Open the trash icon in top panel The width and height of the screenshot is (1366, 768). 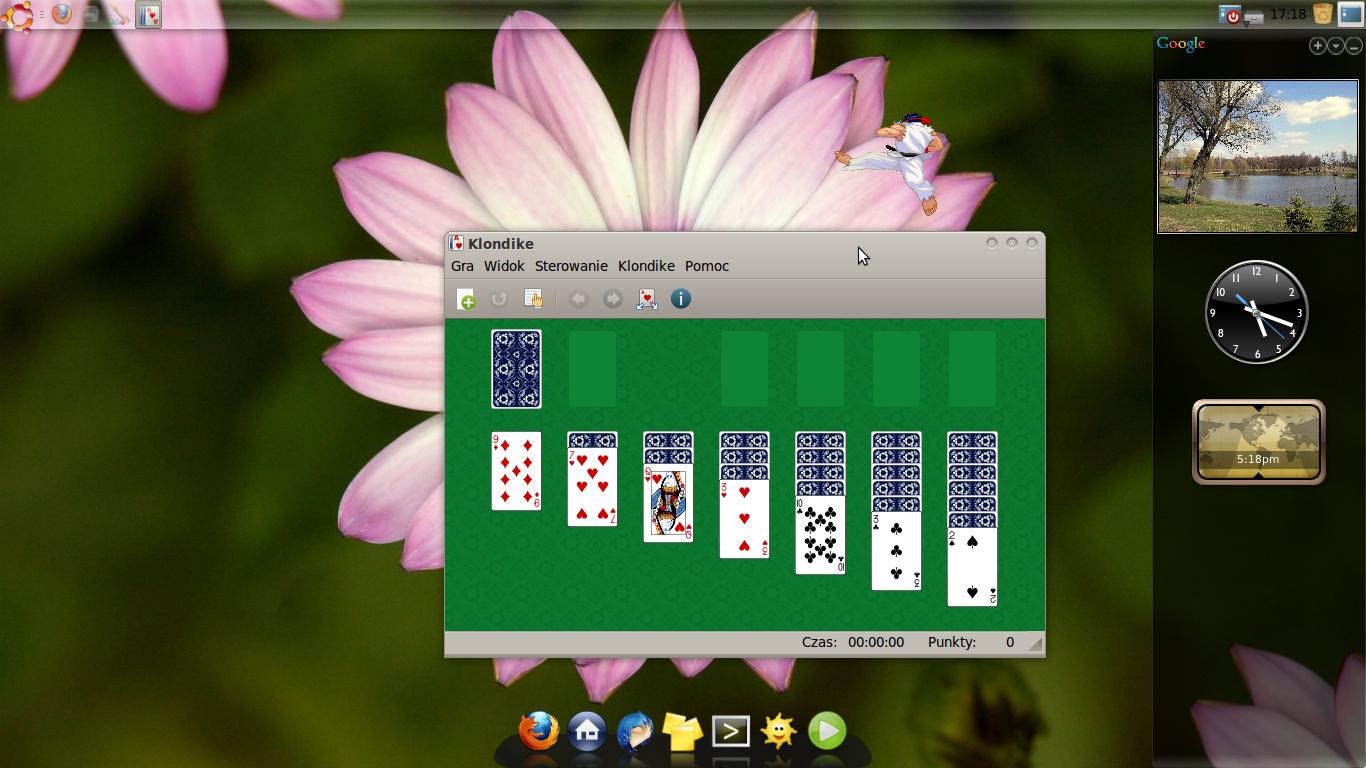tap(1323, 14)
